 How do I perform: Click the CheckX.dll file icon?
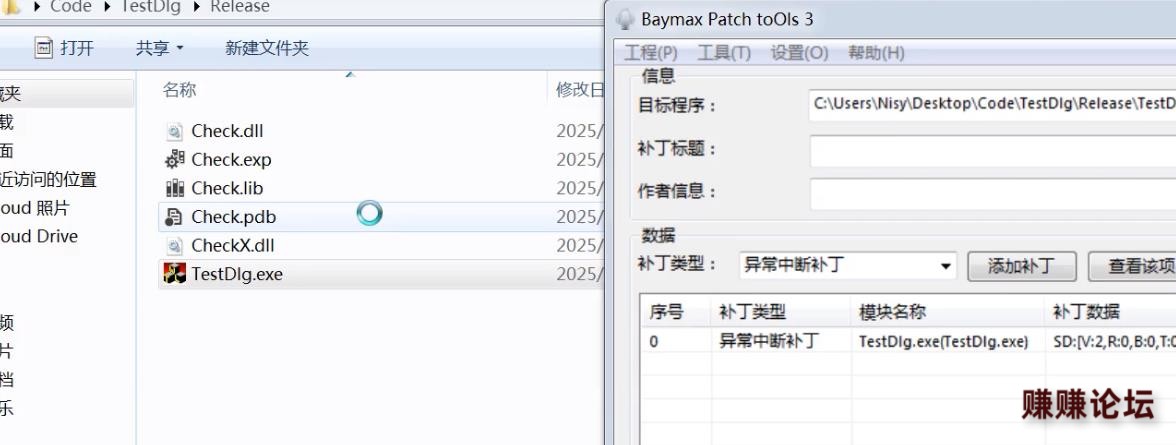(174, 245)
